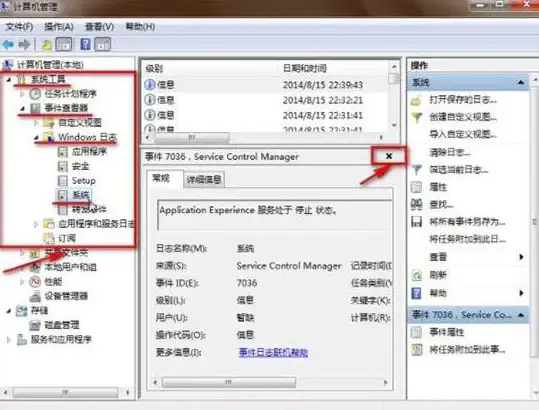Click the Forward arrow toolbar icon
This screenshot has width=539, height=410.
point(24,44)
